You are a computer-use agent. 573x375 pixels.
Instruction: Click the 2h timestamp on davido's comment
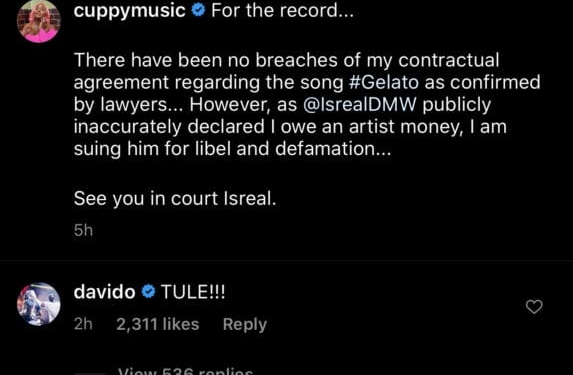pos(83,324)
